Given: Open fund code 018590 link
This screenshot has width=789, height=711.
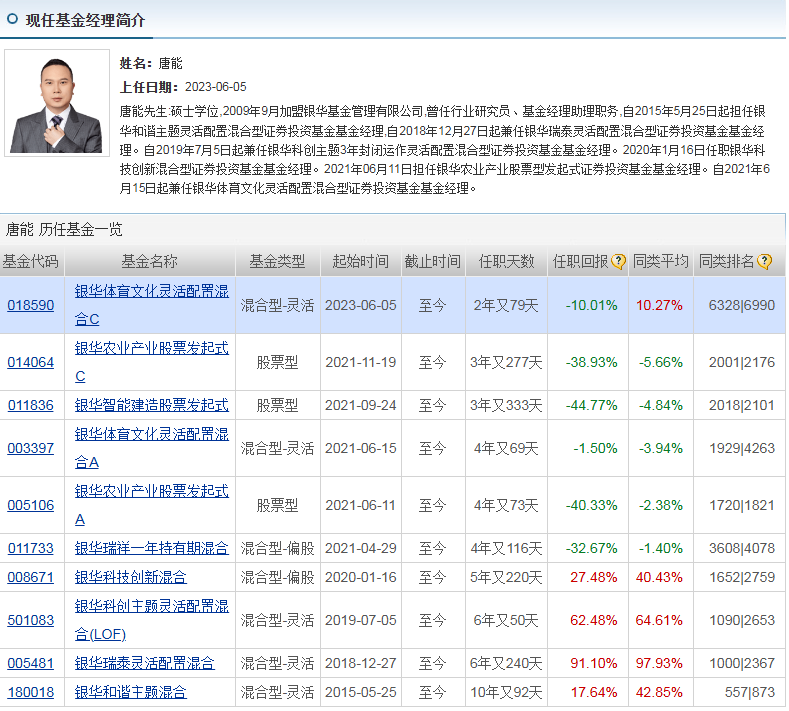Looking at the screenshot, I should [x=31, y=305].
